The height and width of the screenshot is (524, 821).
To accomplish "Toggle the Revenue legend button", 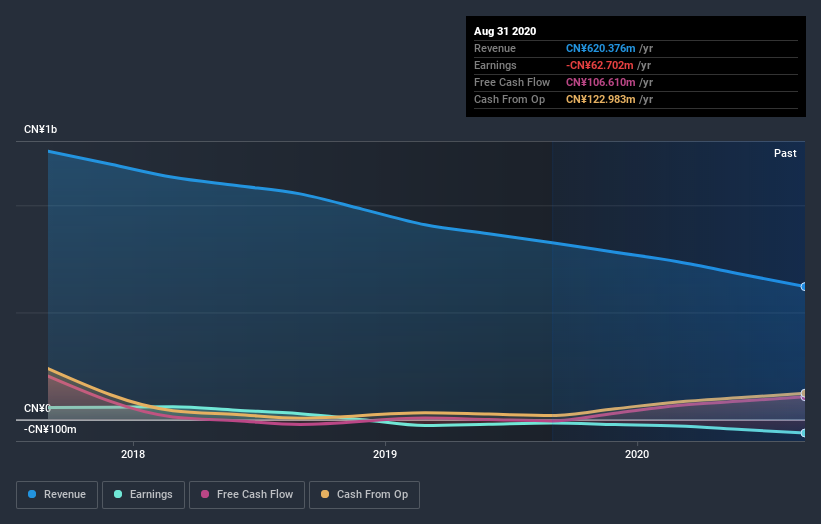I will (x=57, y=495).
